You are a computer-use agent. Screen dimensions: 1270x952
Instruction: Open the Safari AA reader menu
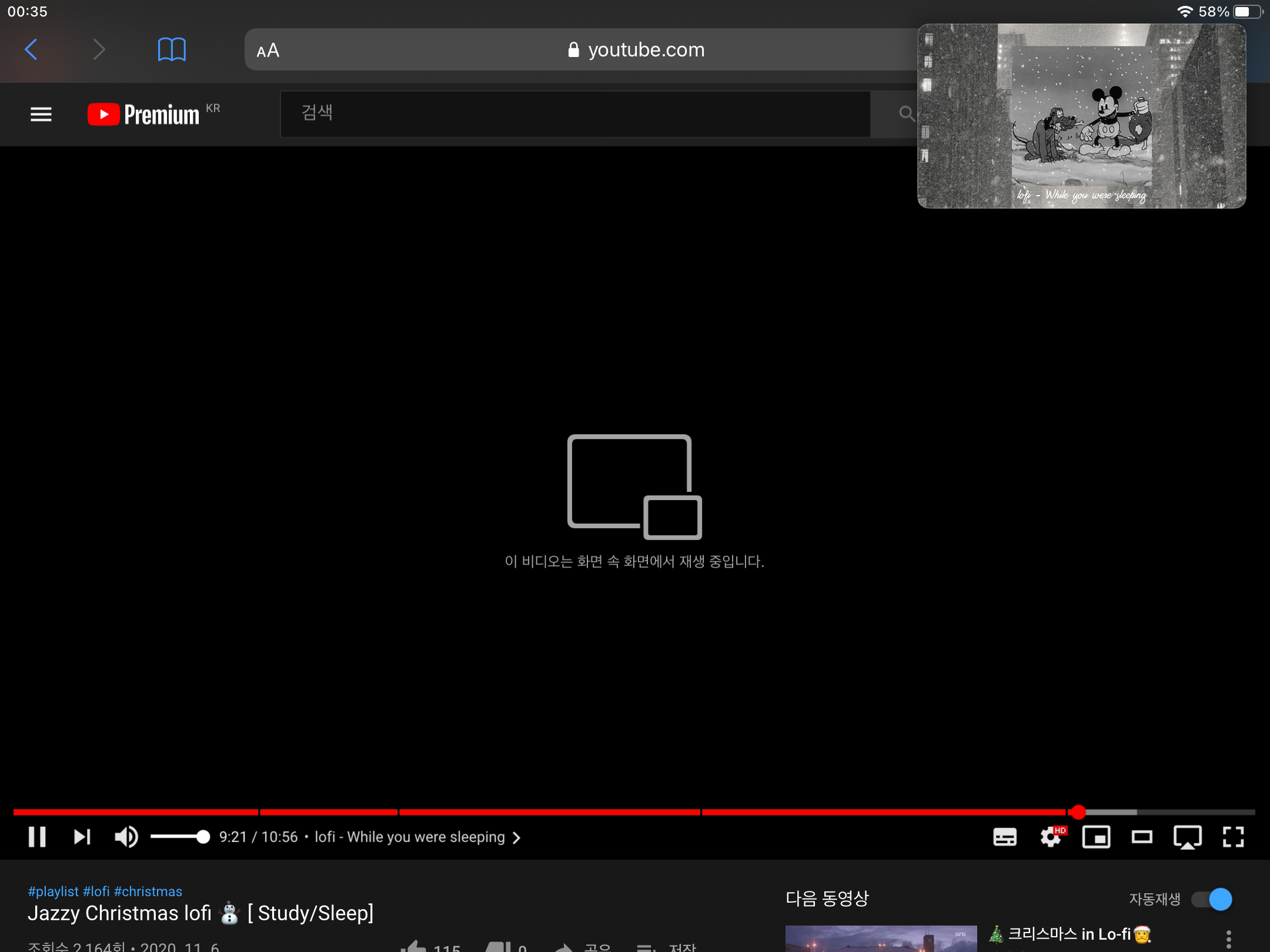tap(268, 51)
